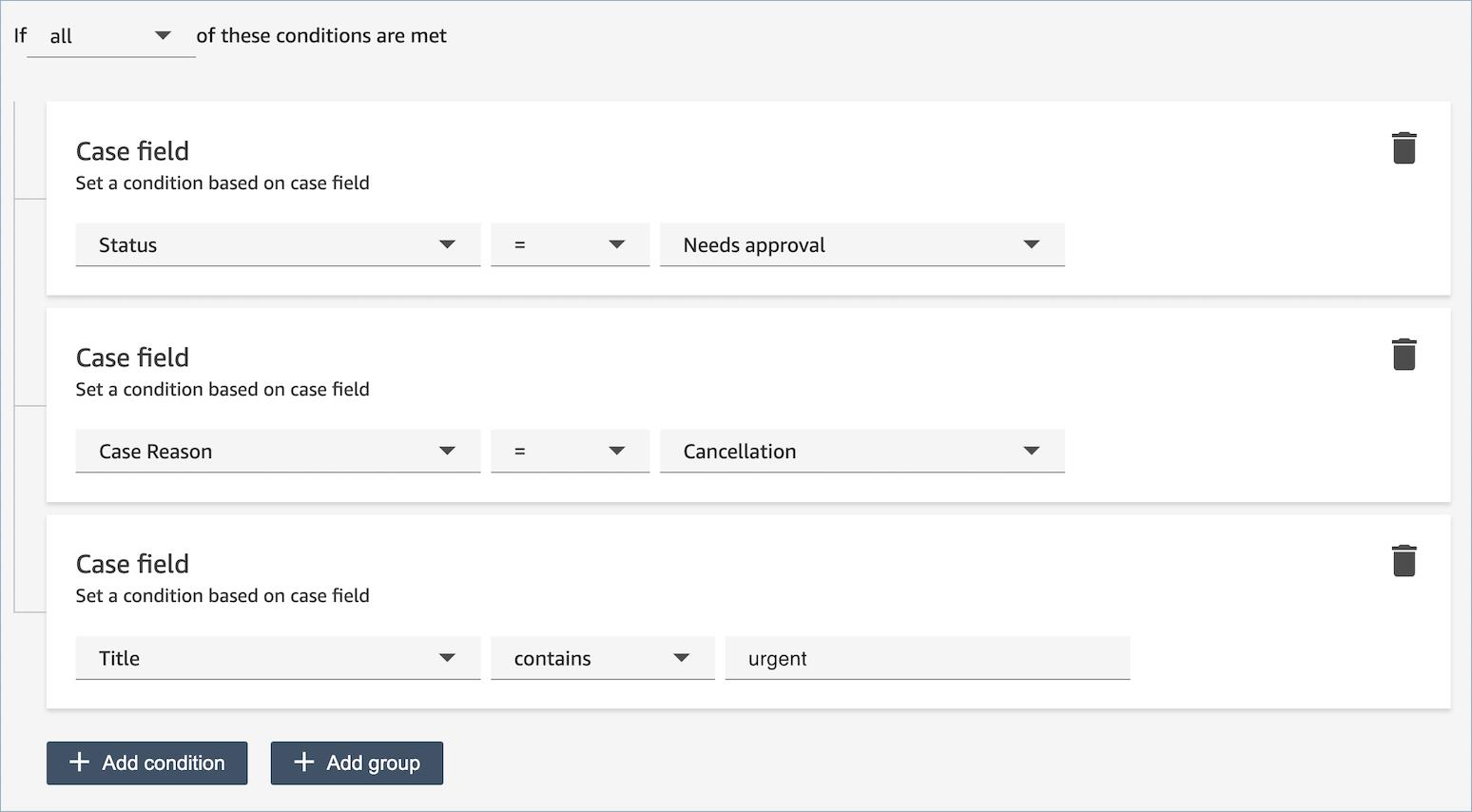The width and height of the screenshot is (1472, 812).
Task: Open the Needs approval value dropdown
Action: pos(862,245)
